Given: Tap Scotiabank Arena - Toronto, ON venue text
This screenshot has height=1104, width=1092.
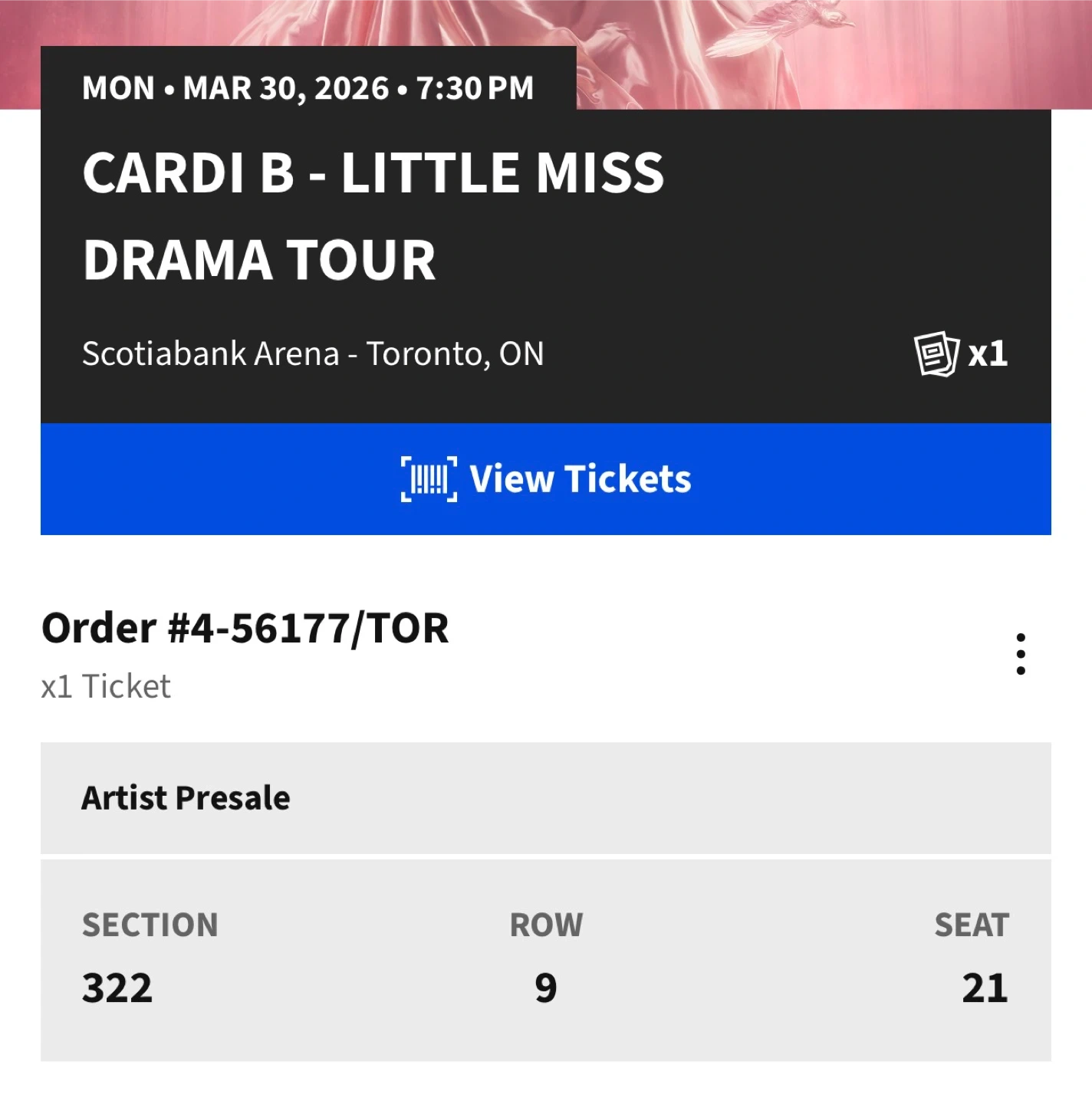Looking at the screenshot, I should (313, 354).
